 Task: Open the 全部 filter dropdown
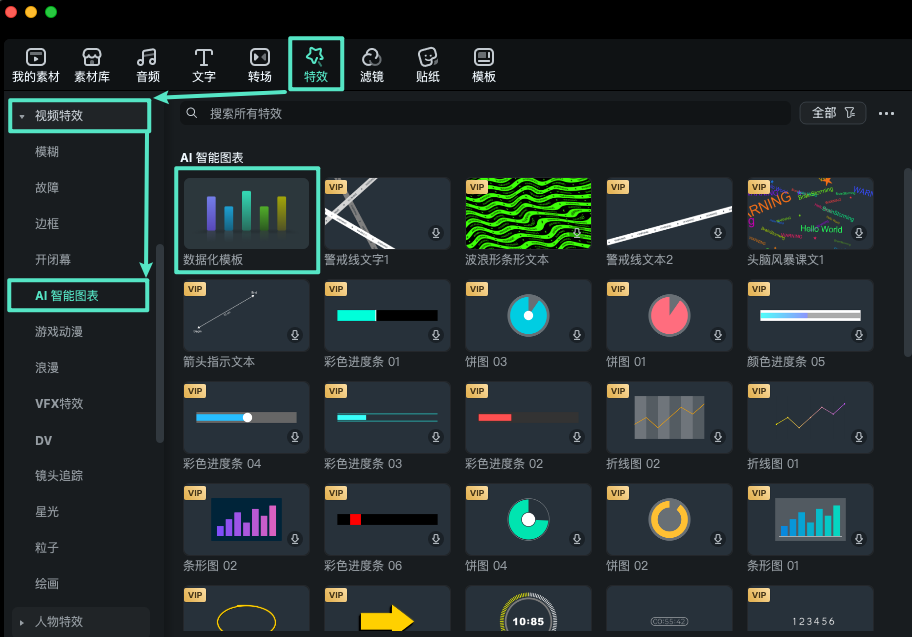[833, 113]
